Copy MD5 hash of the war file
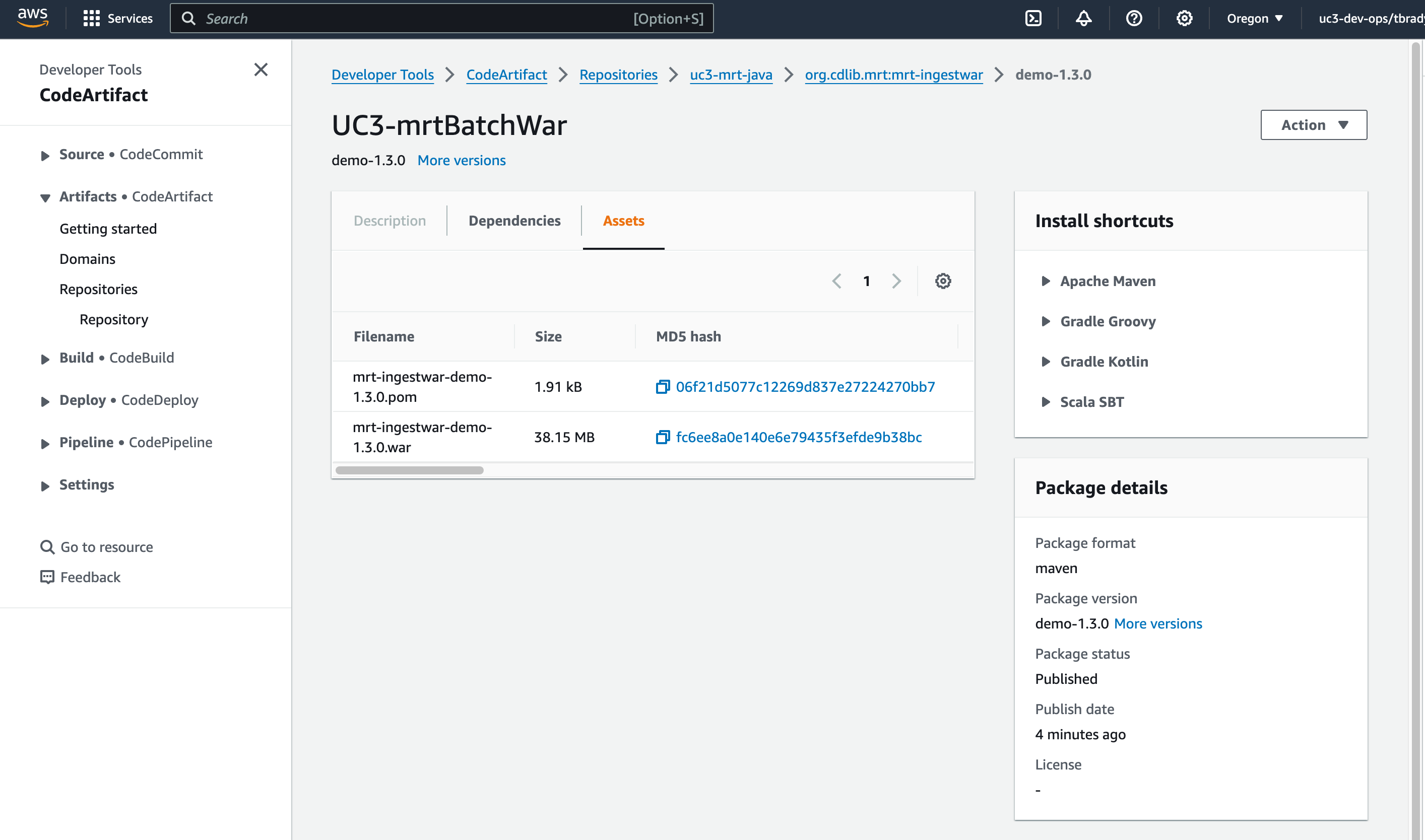Image resolution: width=1425 pixels, height=840 pixels. click(x=662, y=437)
